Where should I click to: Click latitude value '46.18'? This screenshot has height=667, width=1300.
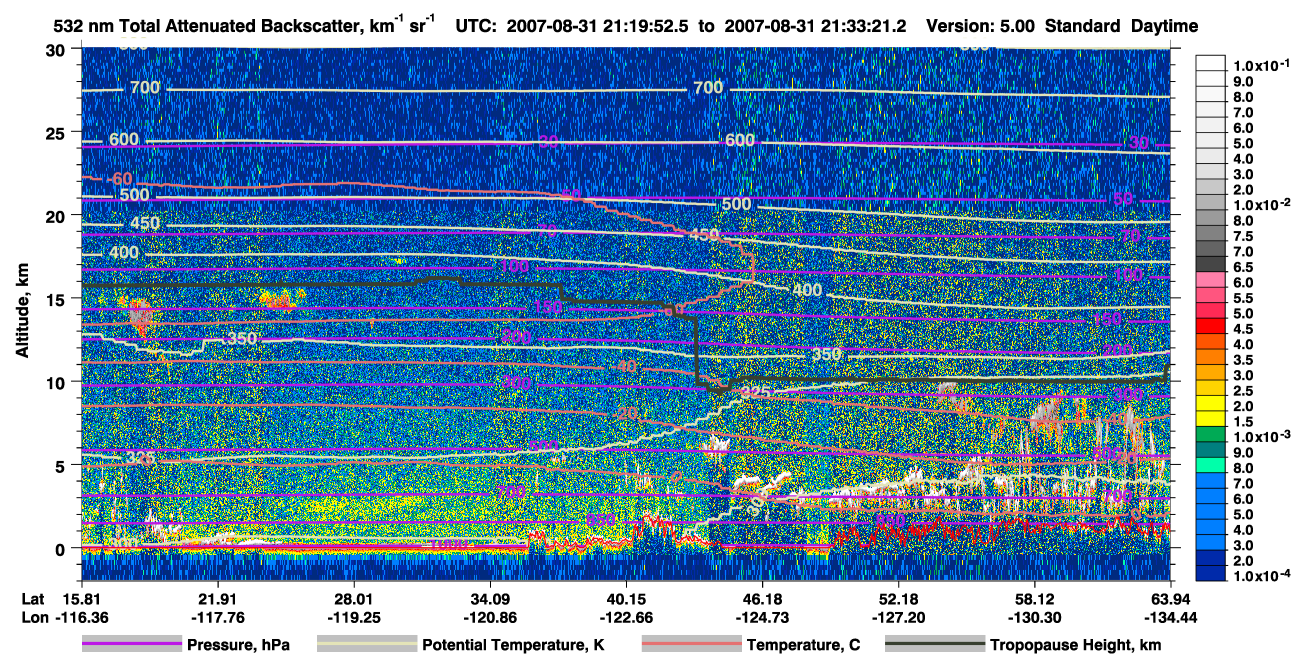pyautogui.click(x=762, y=599)
